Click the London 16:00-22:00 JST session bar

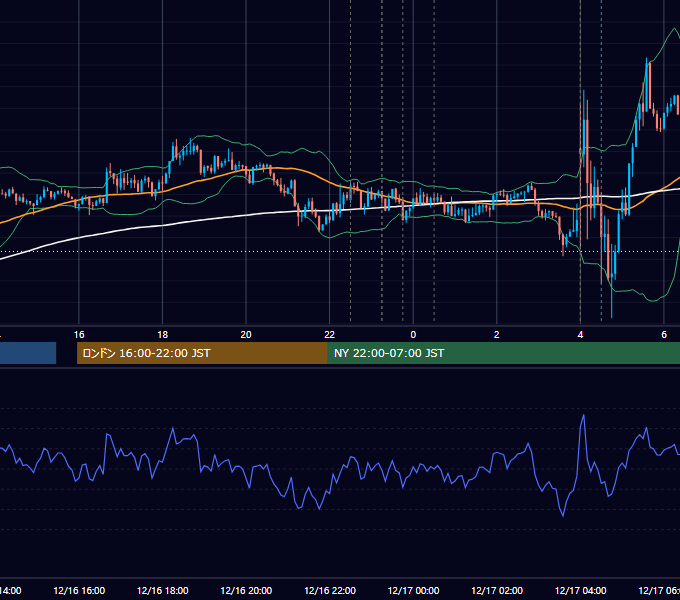(202, 353)
